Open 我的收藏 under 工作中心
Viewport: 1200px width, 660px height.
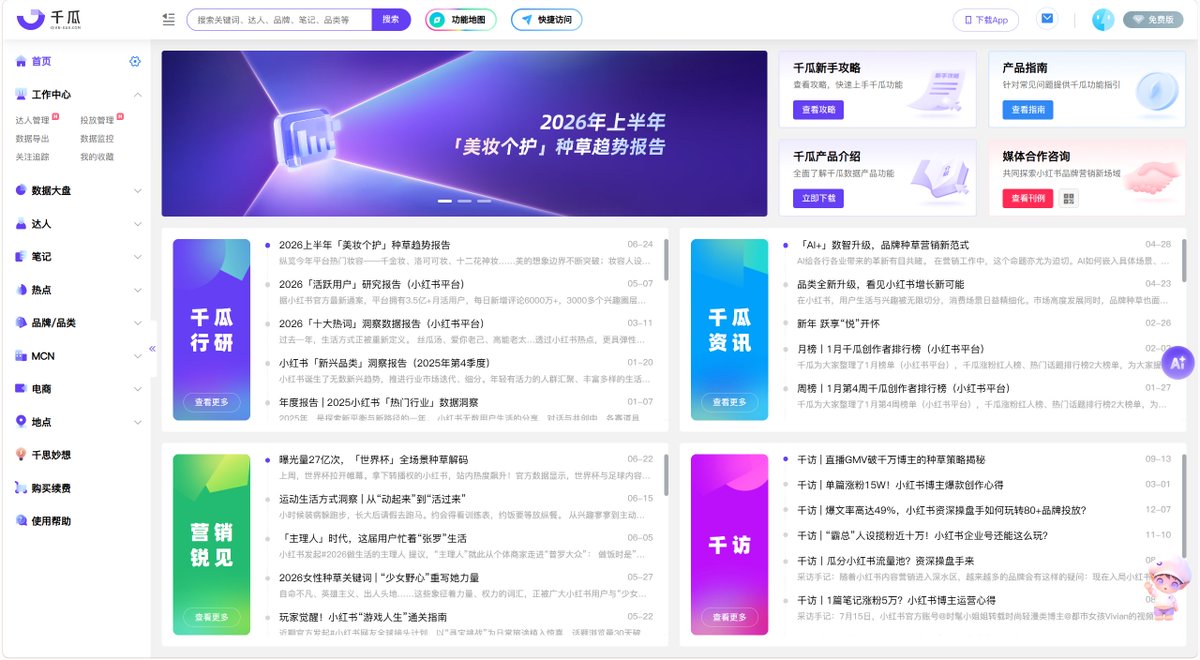point(97,156)
